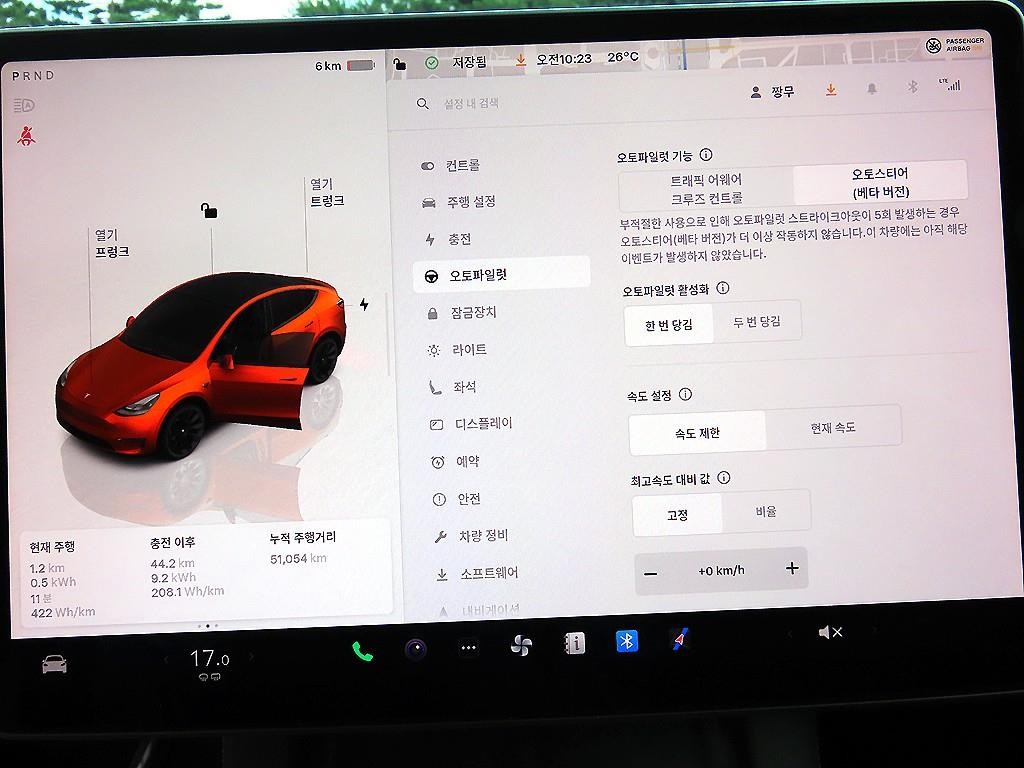Image resolution: width=1024 pixels, height=768 pixels.
Task: Choose 두 번 당김 activation
Action: pyautogui.click(x=757, y=321)
